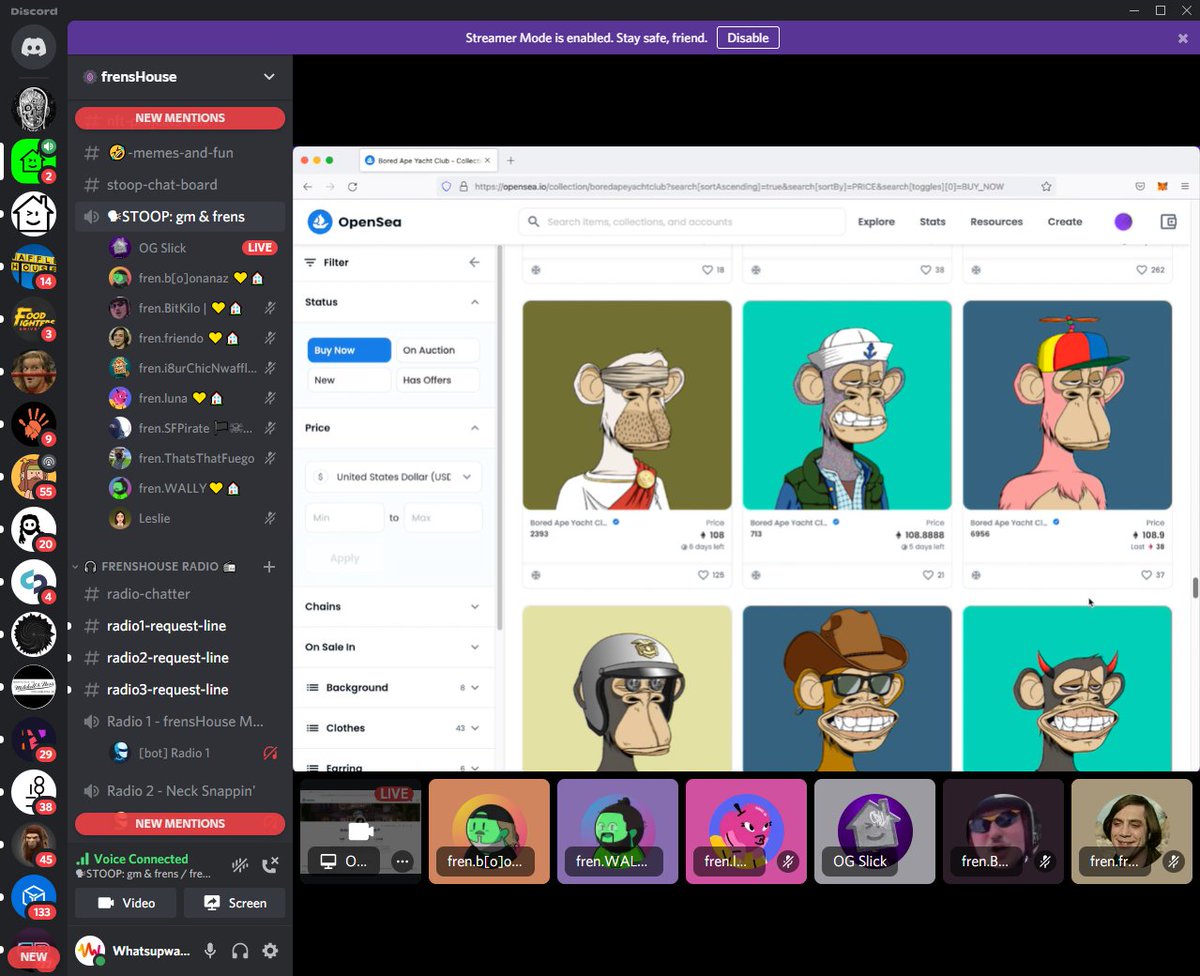This screenshot has height=976, width=1200.
Task: Expand the Chains filter section
Action: click(393, 607)
